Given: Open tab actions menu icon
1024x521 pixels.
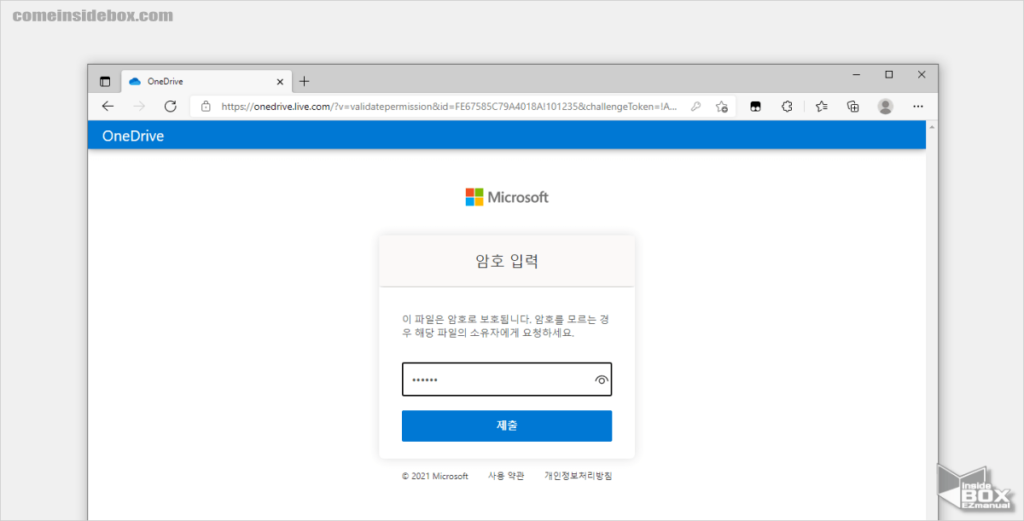Looking at the screenshot, I should click(105, 81).
